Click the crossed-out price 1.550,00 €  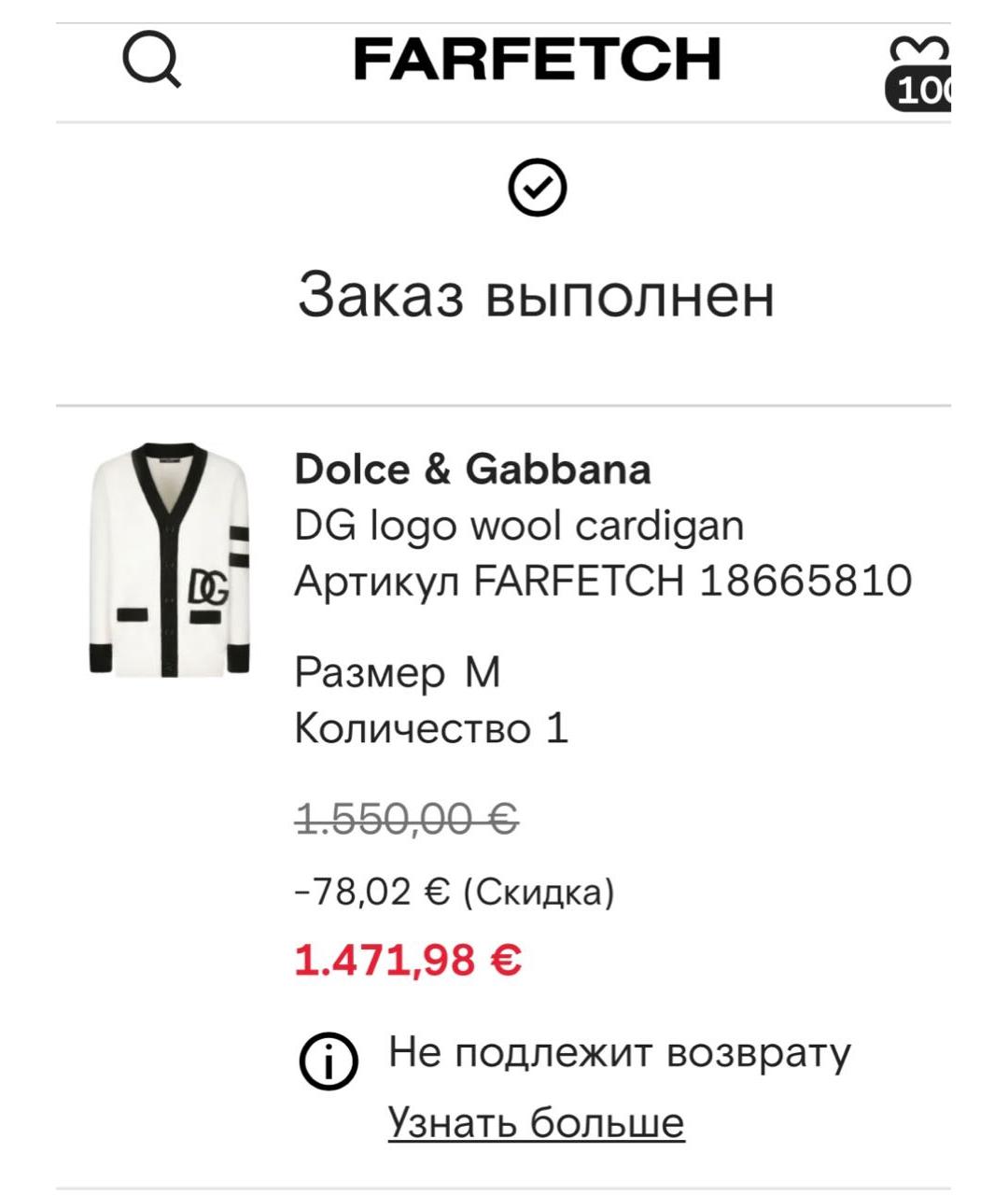pos(406,820)
